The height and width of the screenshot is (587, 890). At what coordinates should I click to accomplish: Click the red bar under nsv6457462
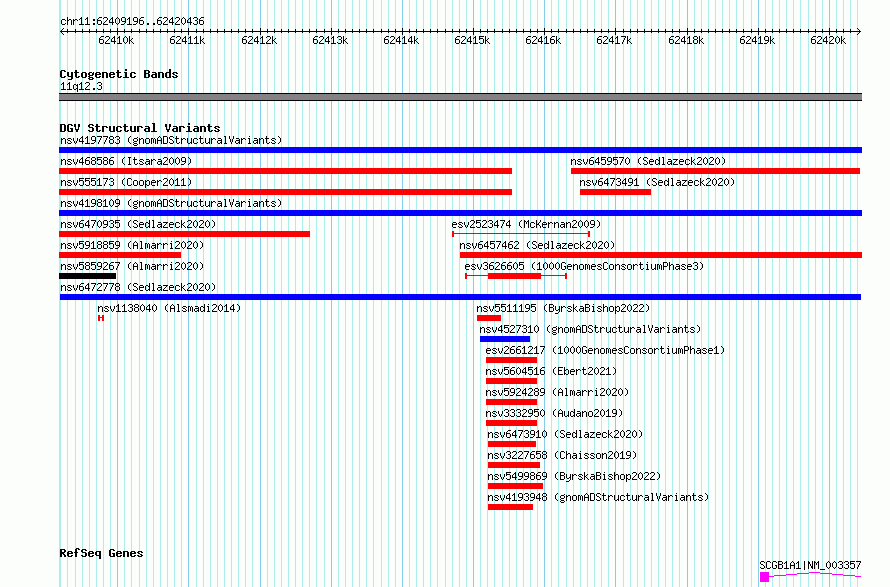[661, 255]
